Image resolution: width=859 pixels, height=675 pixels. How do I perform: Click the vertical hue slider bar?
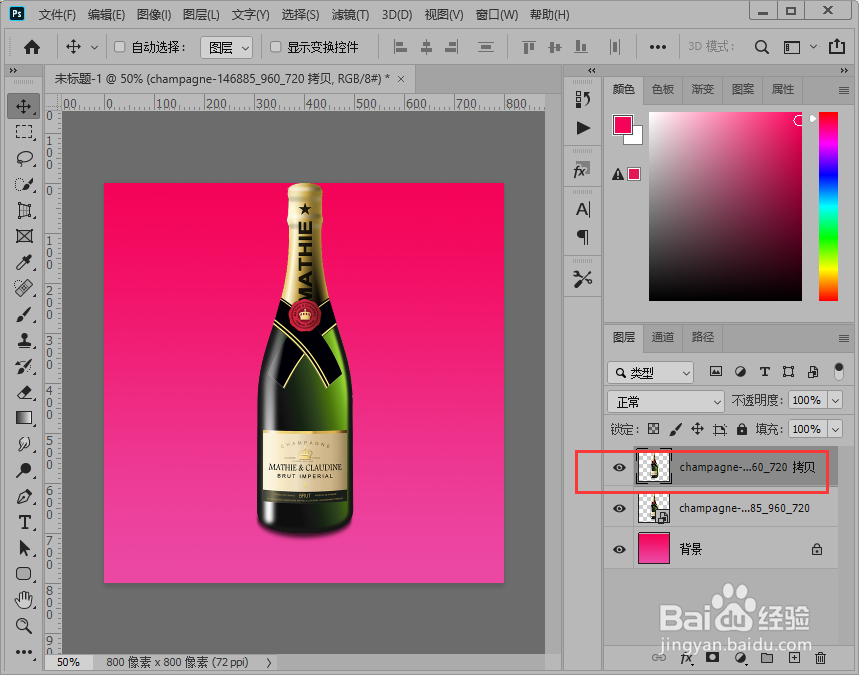(828, 206)
